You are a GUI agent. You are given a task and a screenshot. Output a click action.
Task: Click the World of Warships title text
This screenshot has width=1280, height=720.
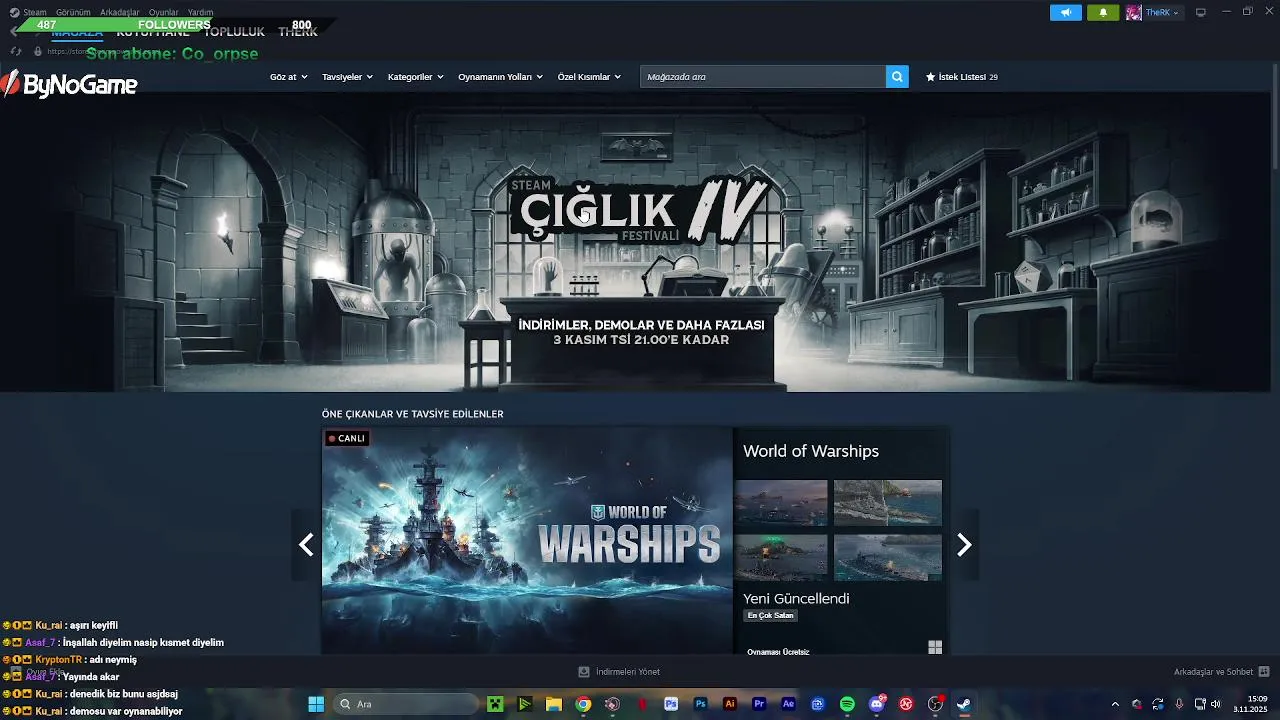[x=811, y=451]
